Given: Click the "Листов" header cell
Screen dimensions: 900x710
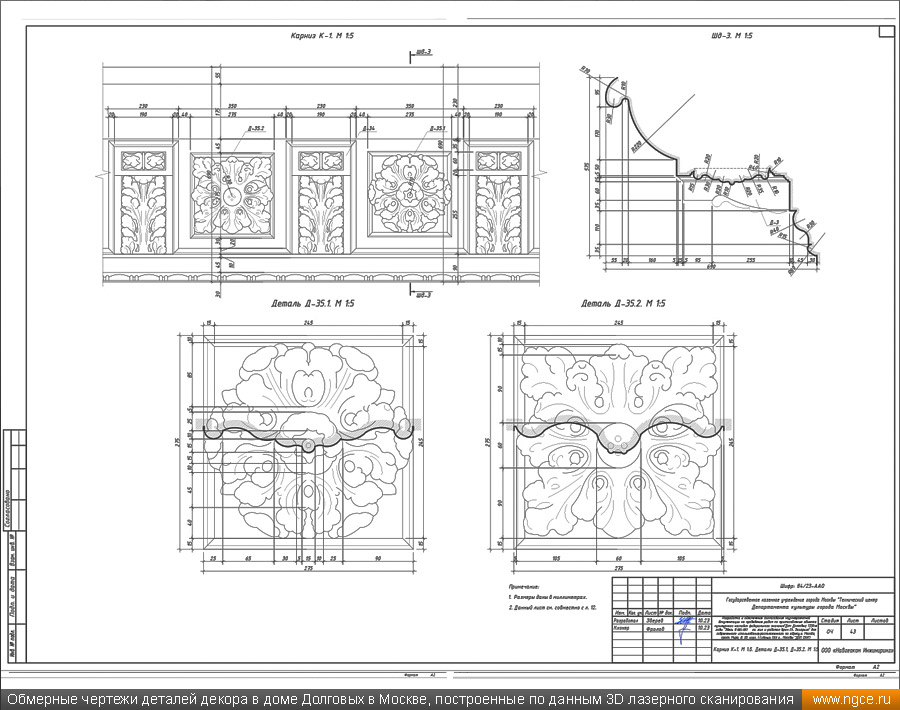Looking at the screenshot, I should pyautogui.click(x=878, y=620).
